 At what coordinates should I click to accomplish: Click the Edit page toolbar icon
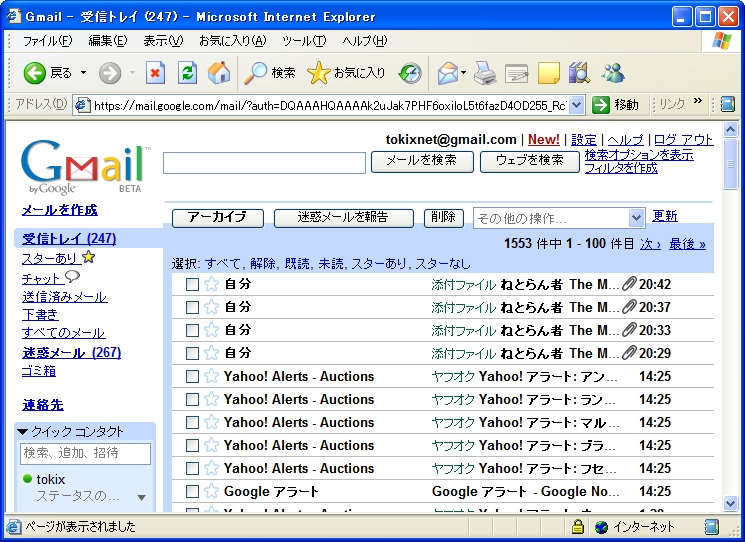(x=517, y=74)
